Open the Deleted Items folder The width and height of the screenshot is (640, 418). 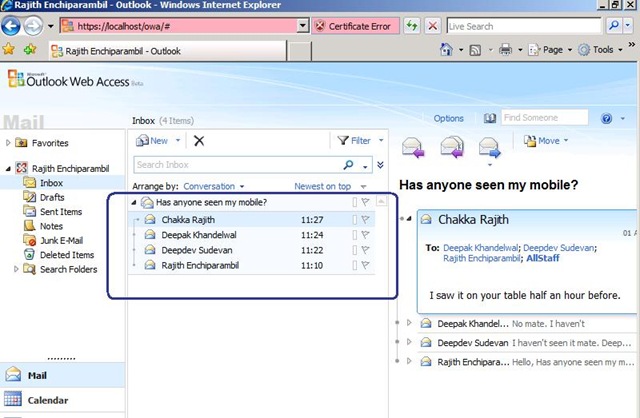click(x=67, y=255)
